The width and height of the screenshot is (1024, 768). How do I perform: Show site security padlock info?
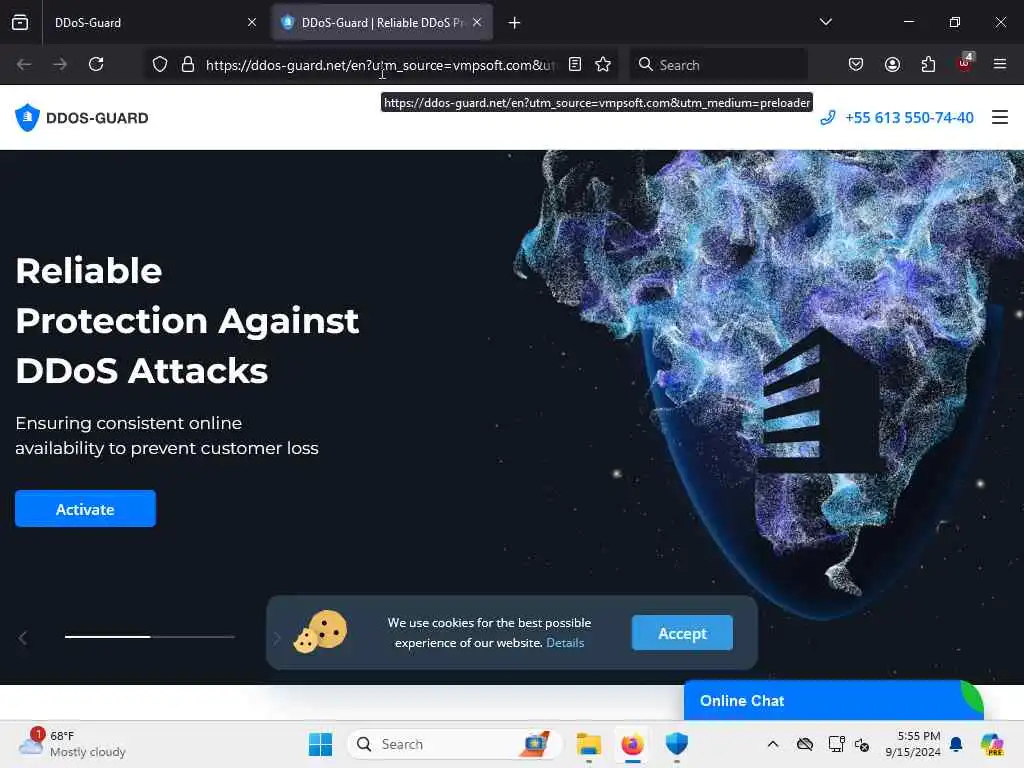point(188,65)
